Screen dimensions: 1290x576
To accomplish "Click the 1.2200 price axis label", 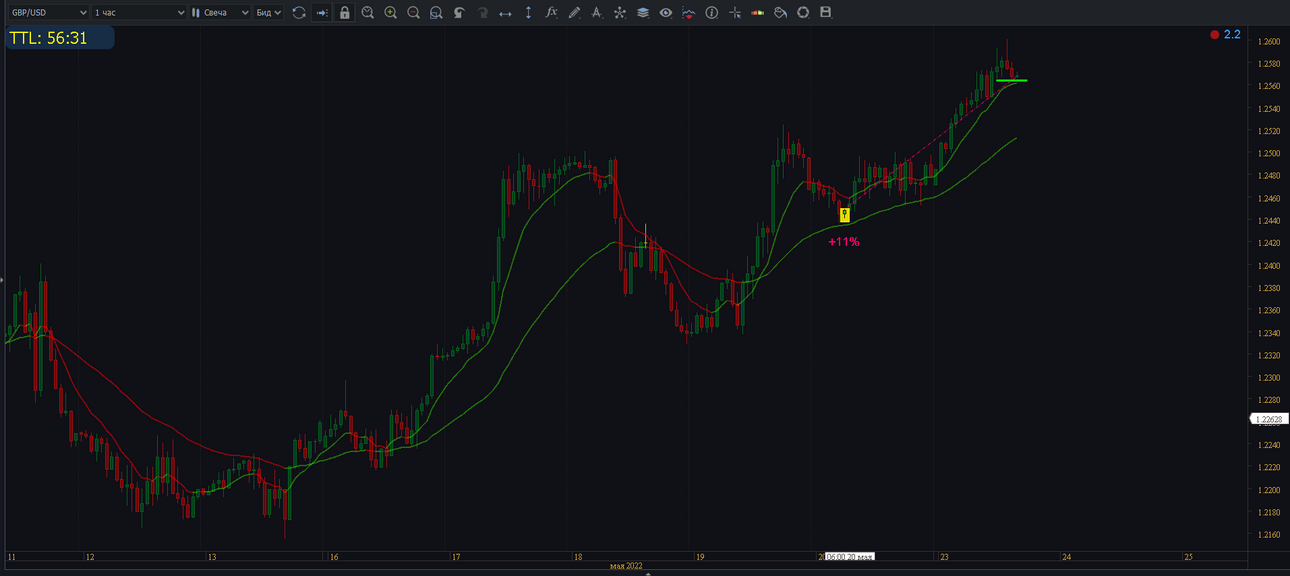I will (1270, 490).
